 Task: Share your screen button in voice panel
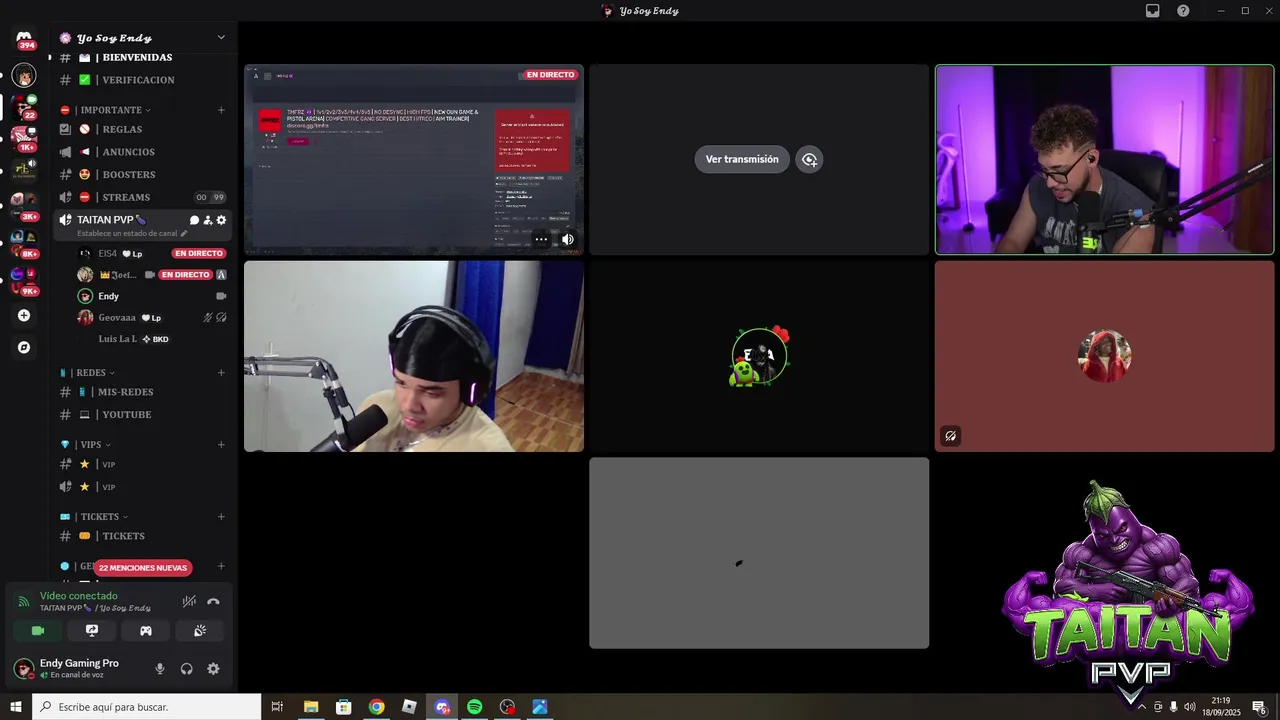coord(92,631)
